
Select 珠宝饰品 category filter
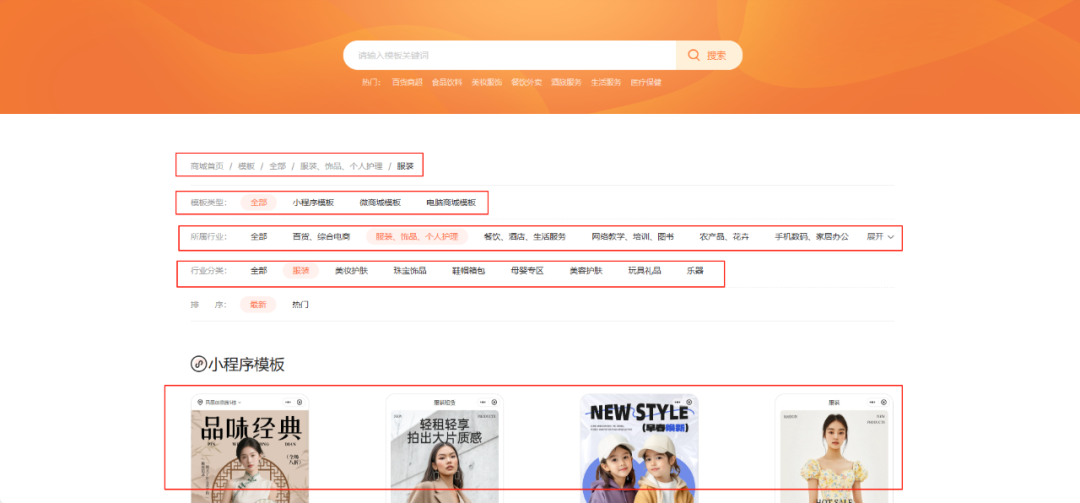(x=410, y=271)
